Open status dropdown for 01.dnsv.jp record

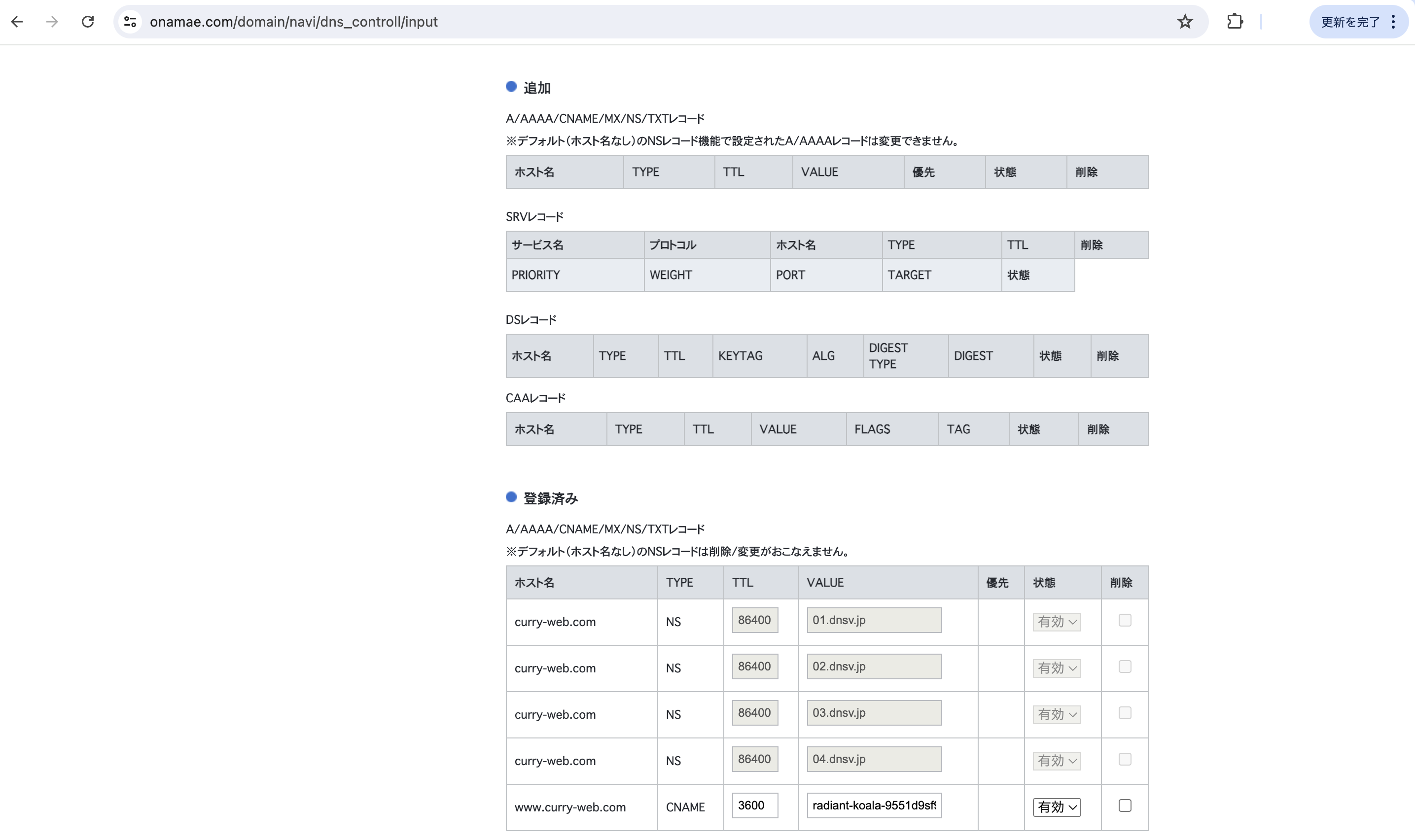pyautogui.click(x=1056, y=622)
